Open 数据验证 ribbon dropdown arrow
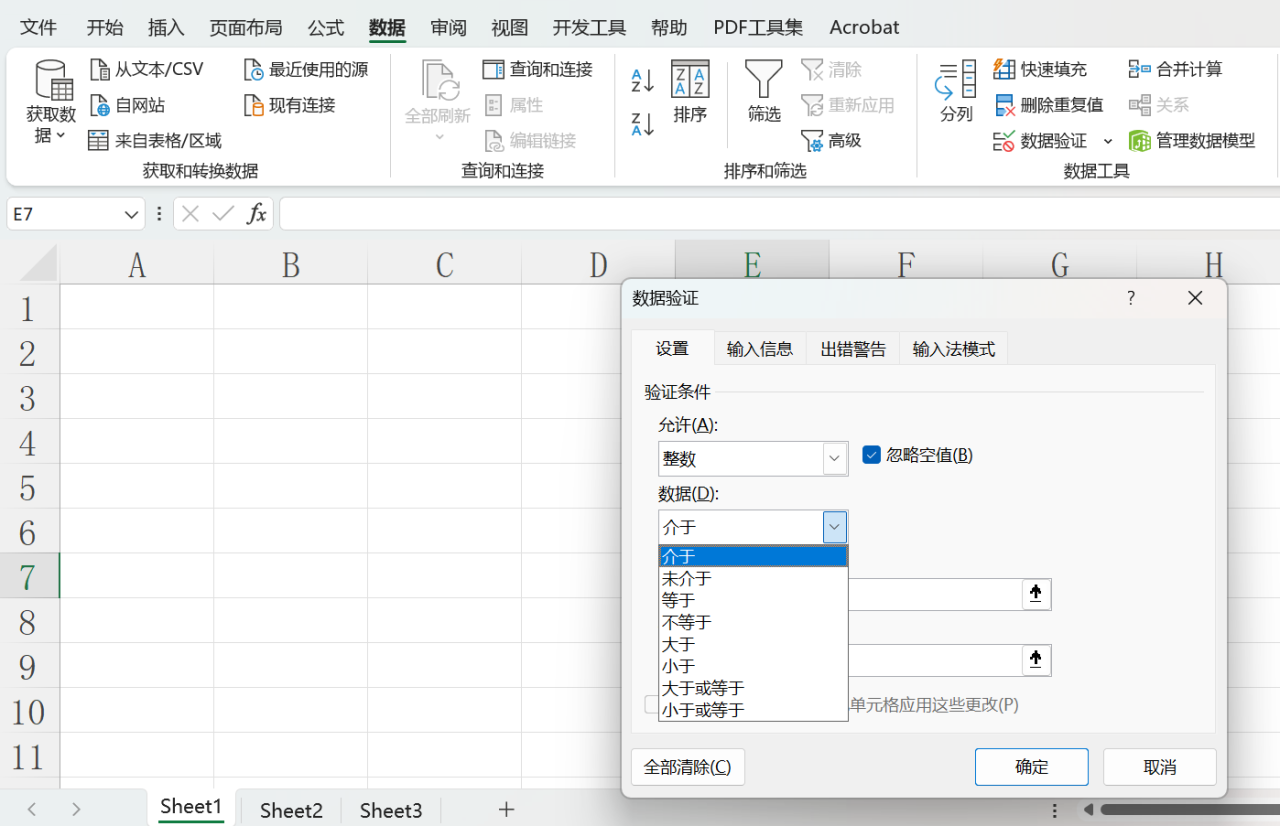1280x826 pixels. [x=1108, y=141]
